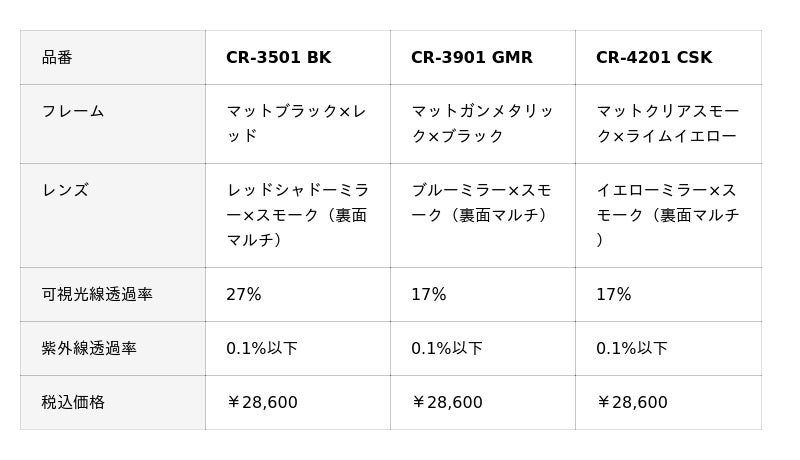Select the レッドシャドーミラー lens cell
Viewport: 800px width, 460px height.
[x=297, y=215]
